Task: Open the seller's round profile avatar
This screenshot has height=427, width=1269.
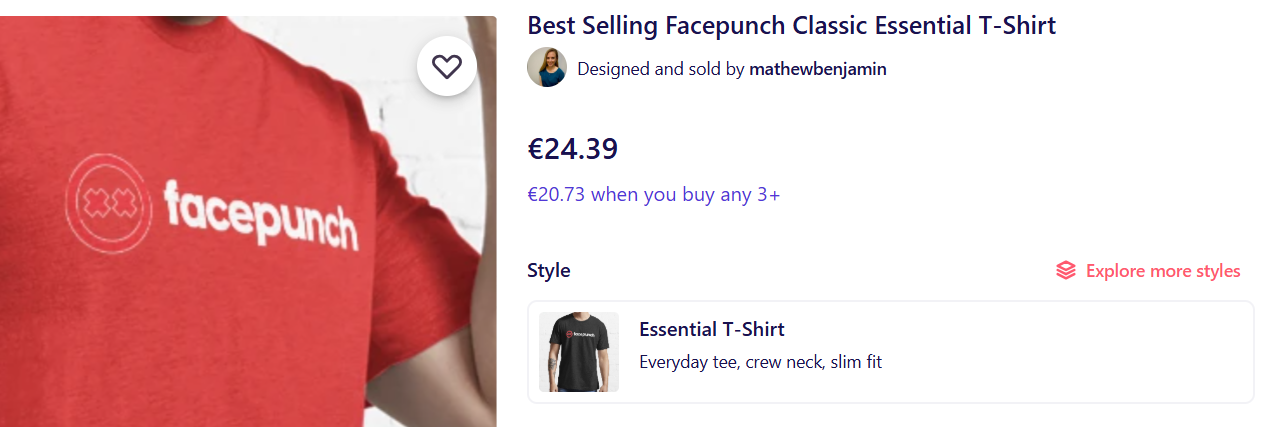Action: click(547, 67)
